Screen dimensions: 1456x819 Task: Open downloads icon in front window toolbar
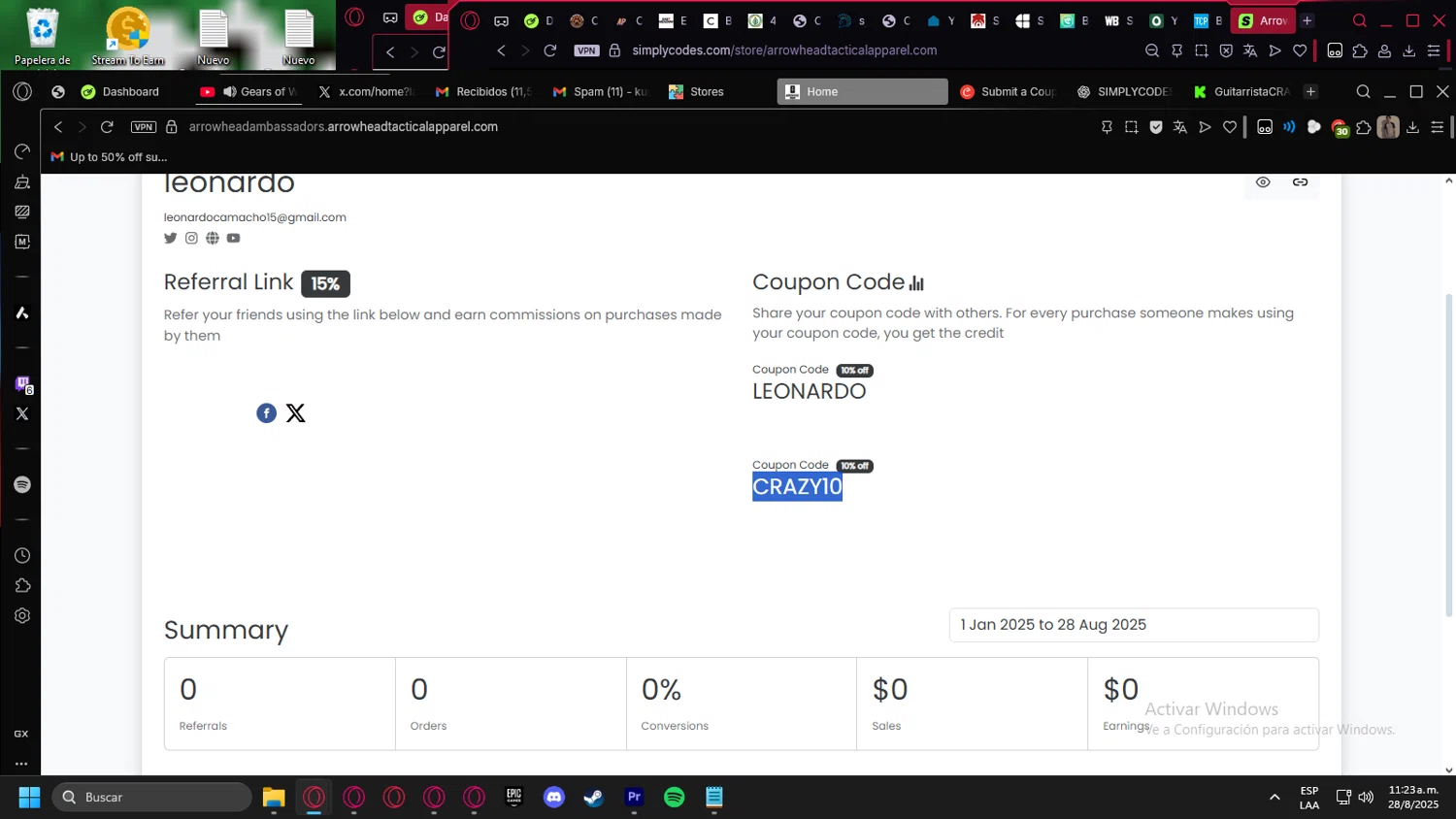pyautogui.click(x=1412, y=127)
